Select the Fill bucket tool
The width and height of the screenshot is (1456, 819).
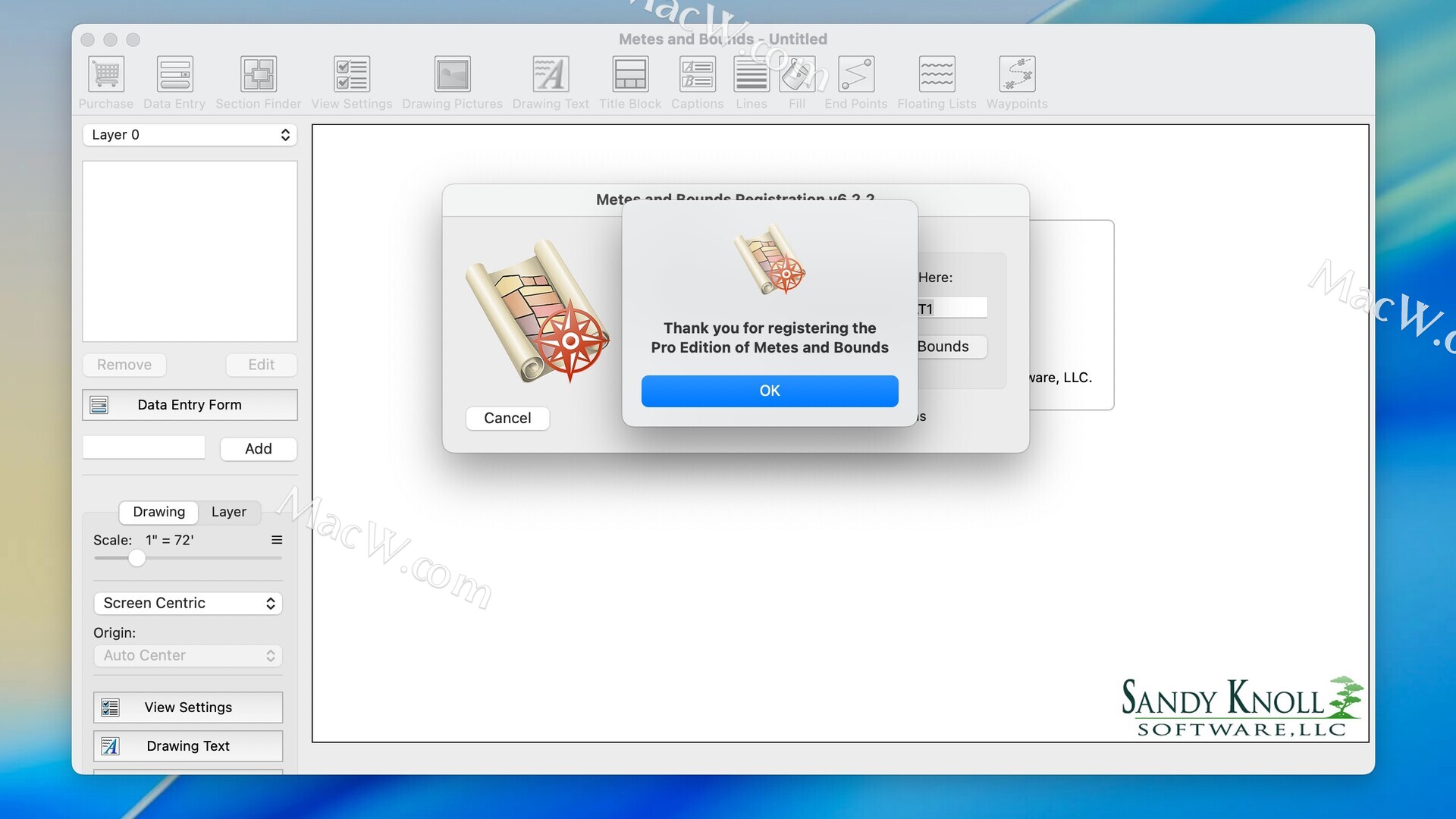coord(797,74)
